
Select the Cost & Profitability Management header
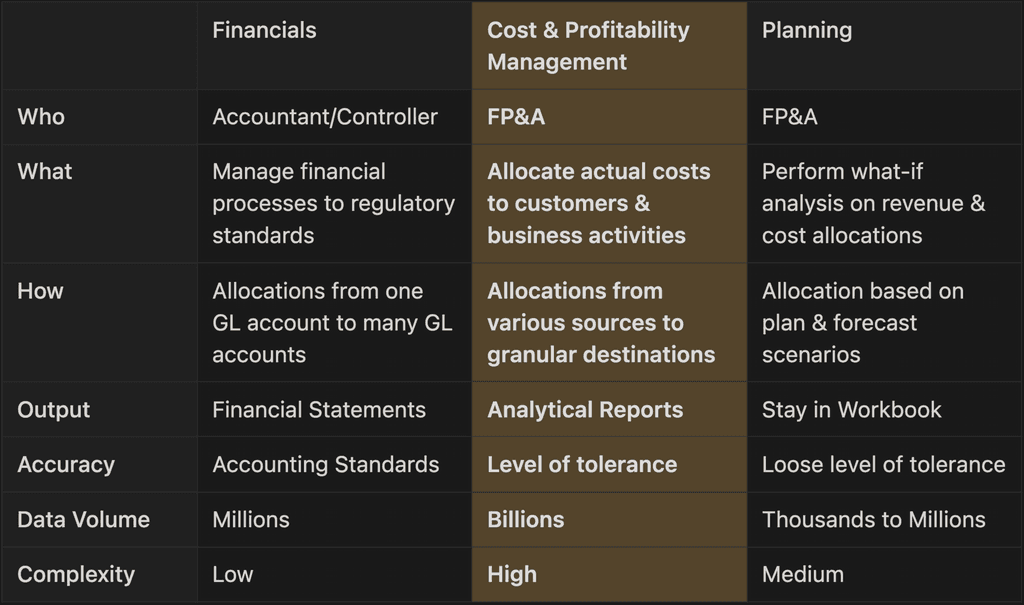[x=588, y=46]
